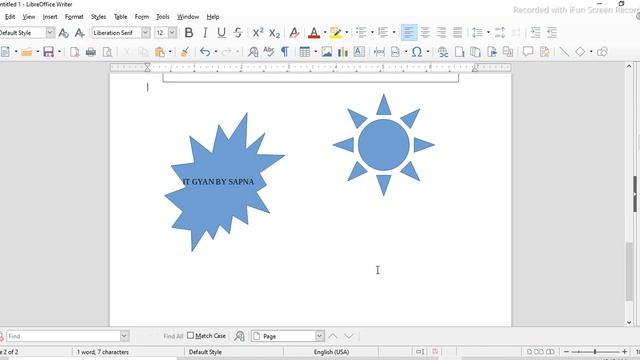Image resolution: width=640 pixels, height=360 pixels.
Task: Apply Superscript formatting
Action: tap(258, 33)
